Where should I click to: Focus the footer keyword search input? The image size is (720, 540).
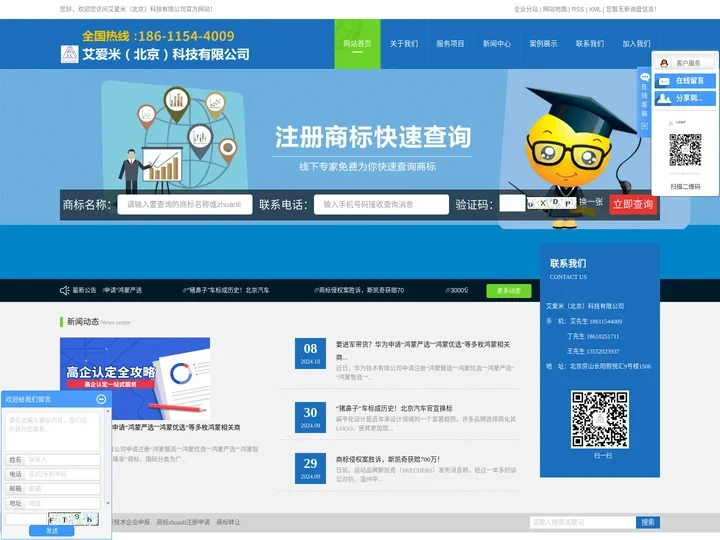click(x=582, y=522)
